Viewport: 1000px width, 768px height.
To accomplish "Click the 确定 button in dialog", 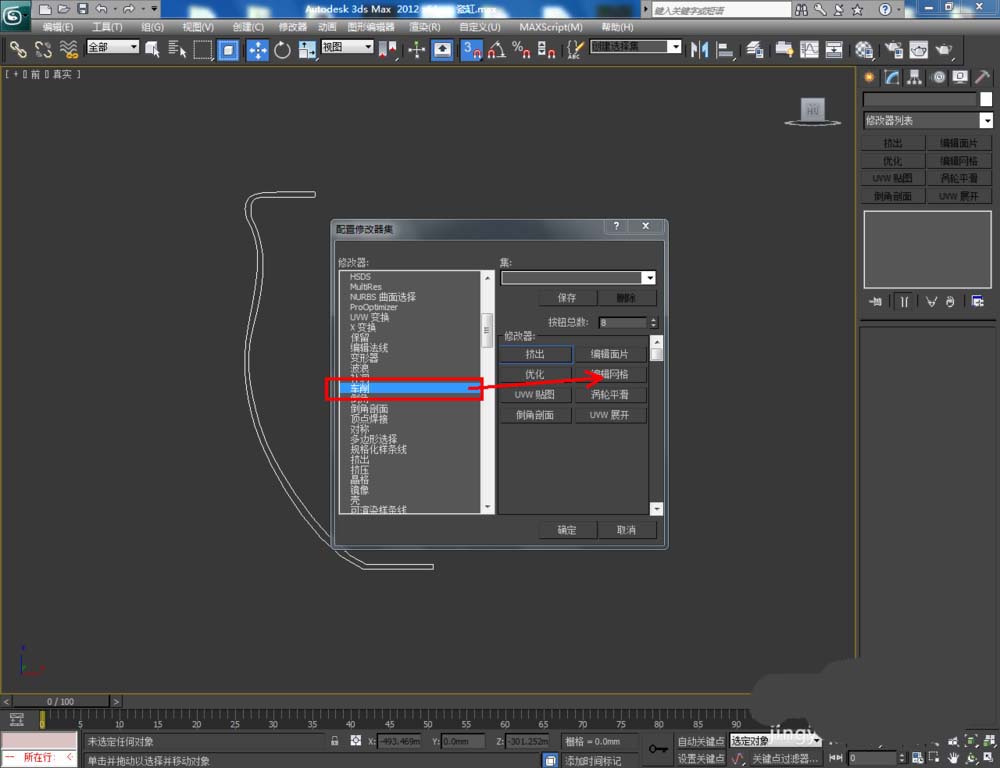I will pyautogui.click(x=567, y=530).
